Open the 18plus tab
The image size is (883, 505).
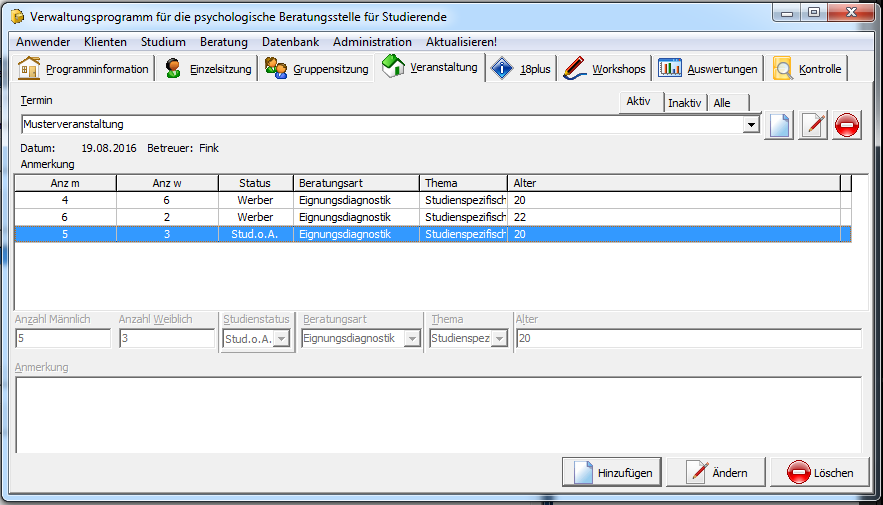pos(522,69)
